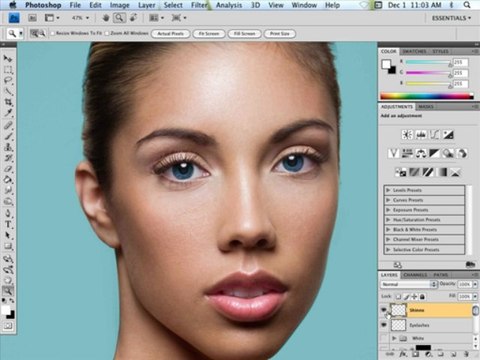
Task: Select the Healing Brush tool
Action: (8, 125)
